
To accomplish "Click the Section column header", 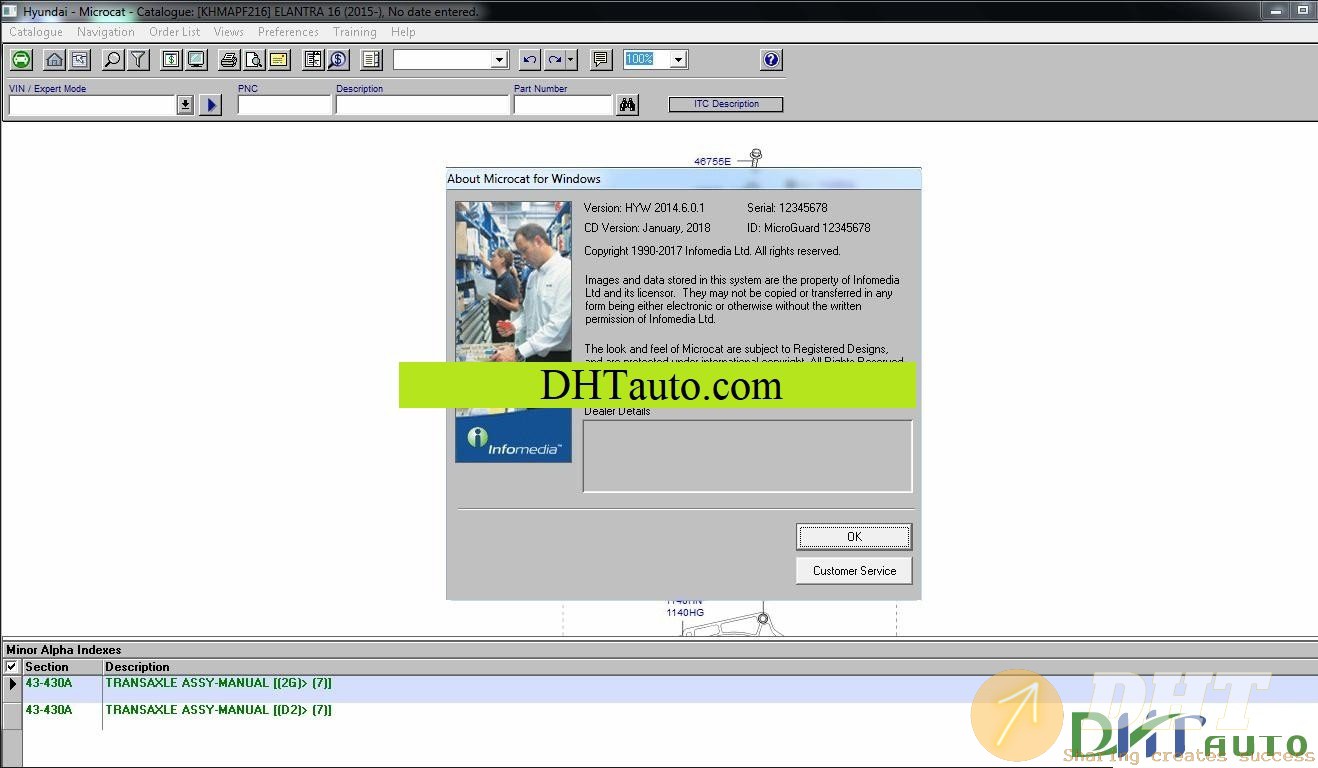I will coord(62,666).
